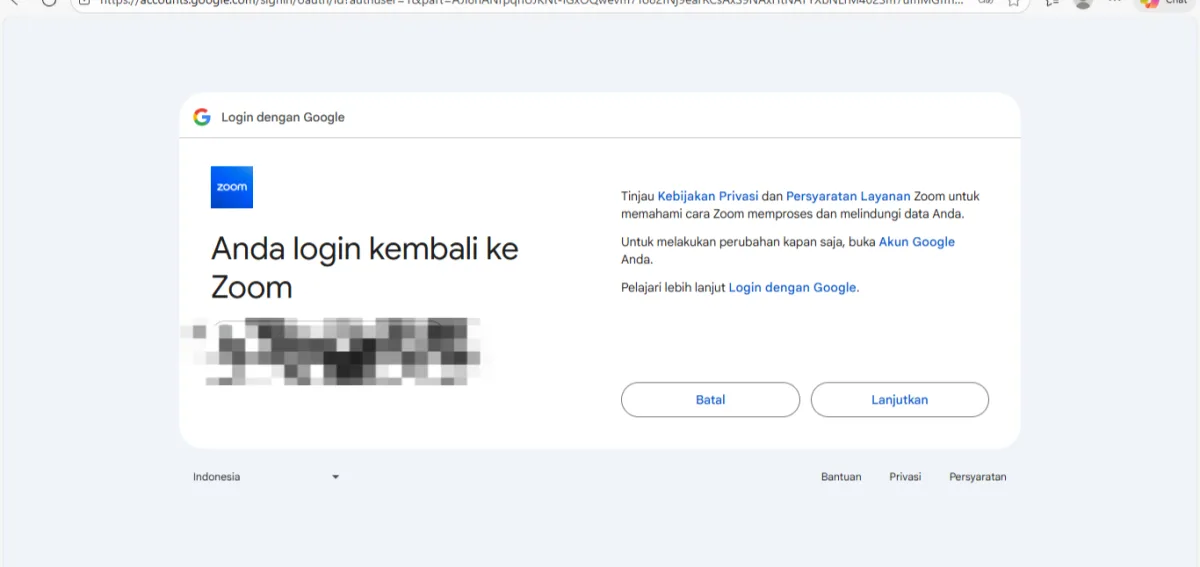Screen dimensions: 1200x567
Task: Click the Google logo in the header
Action: click(x=202, y=117)
